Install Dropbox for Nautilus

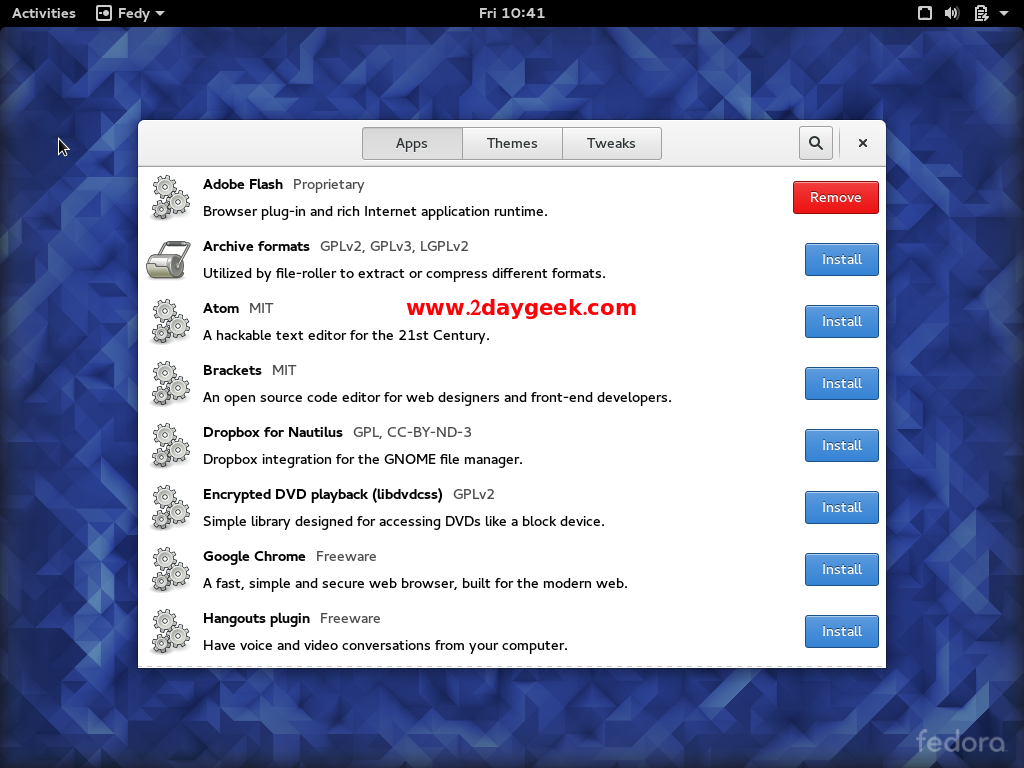pyautogui.click(x=841, y=445)
